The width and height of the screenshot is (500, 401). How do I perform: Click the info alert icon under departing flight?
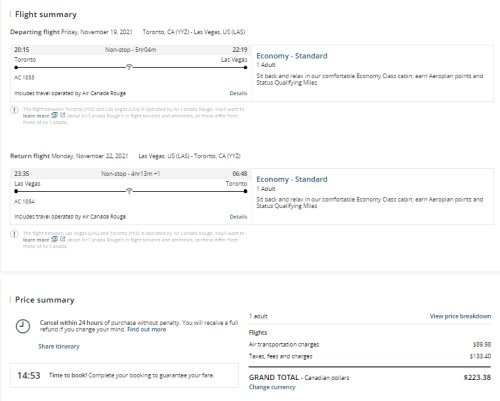[x=14, y=110]
